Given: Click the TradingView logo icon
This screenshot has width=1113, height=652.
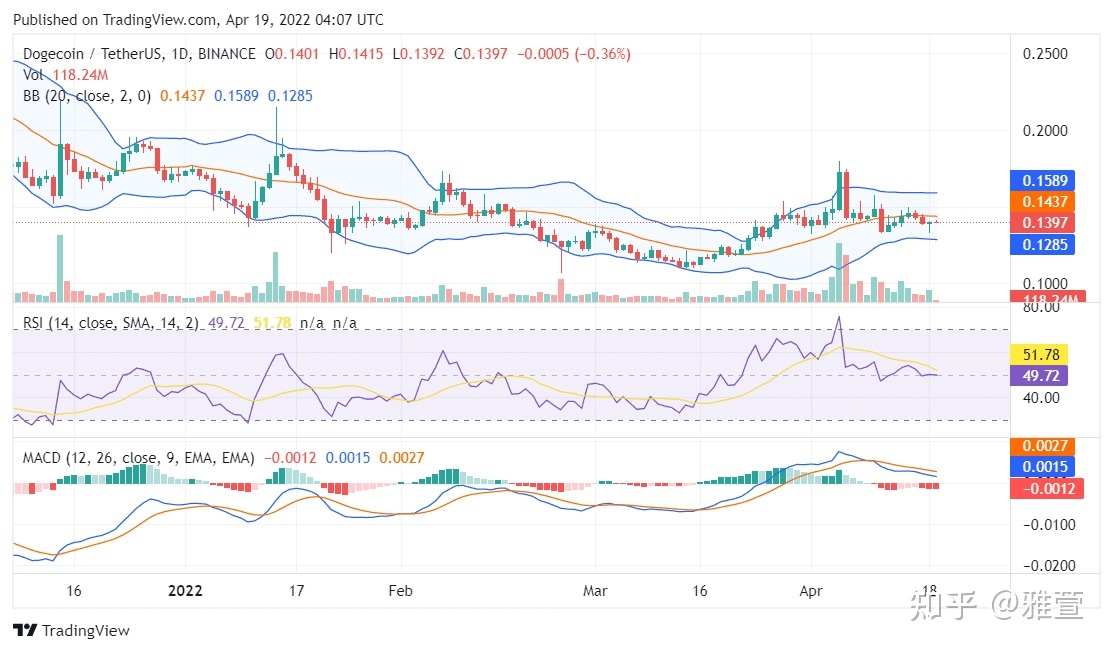Looking at the screenshot, I should point(25,630).
